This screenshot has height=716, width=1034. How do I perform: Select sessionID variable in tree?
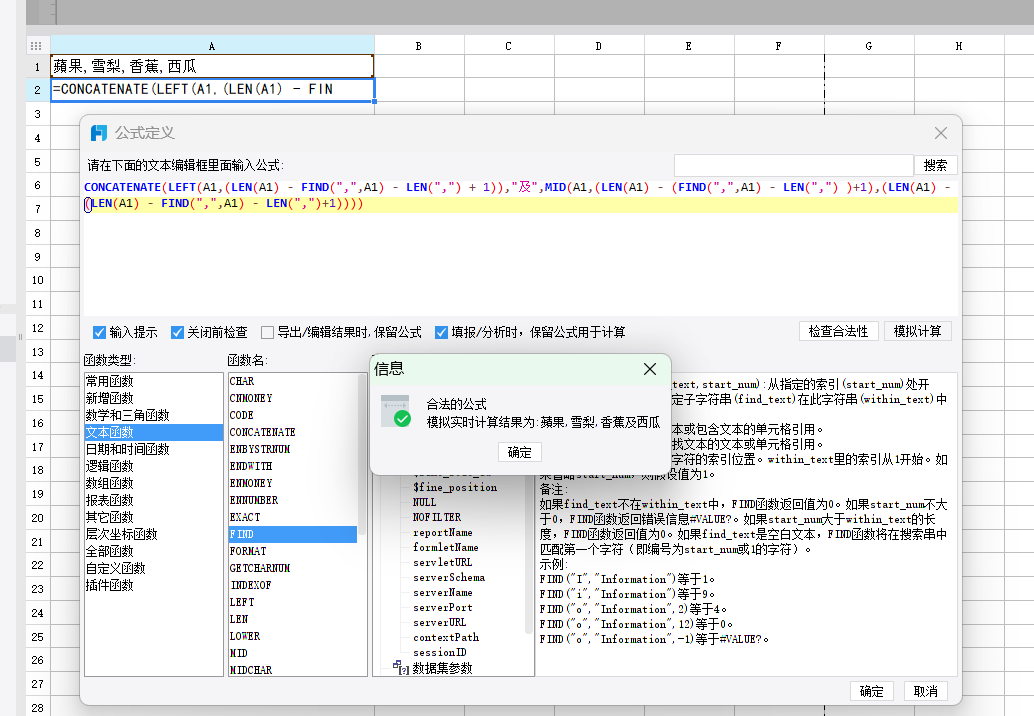(x=440, y=653)
